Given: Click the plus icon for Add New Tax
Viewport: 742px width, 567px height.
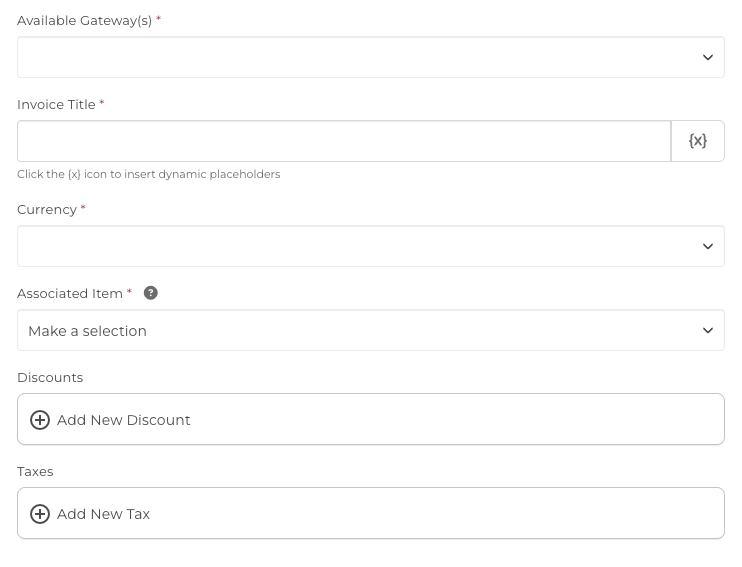Looking at the screenshot, I should [x=40, y=514].
